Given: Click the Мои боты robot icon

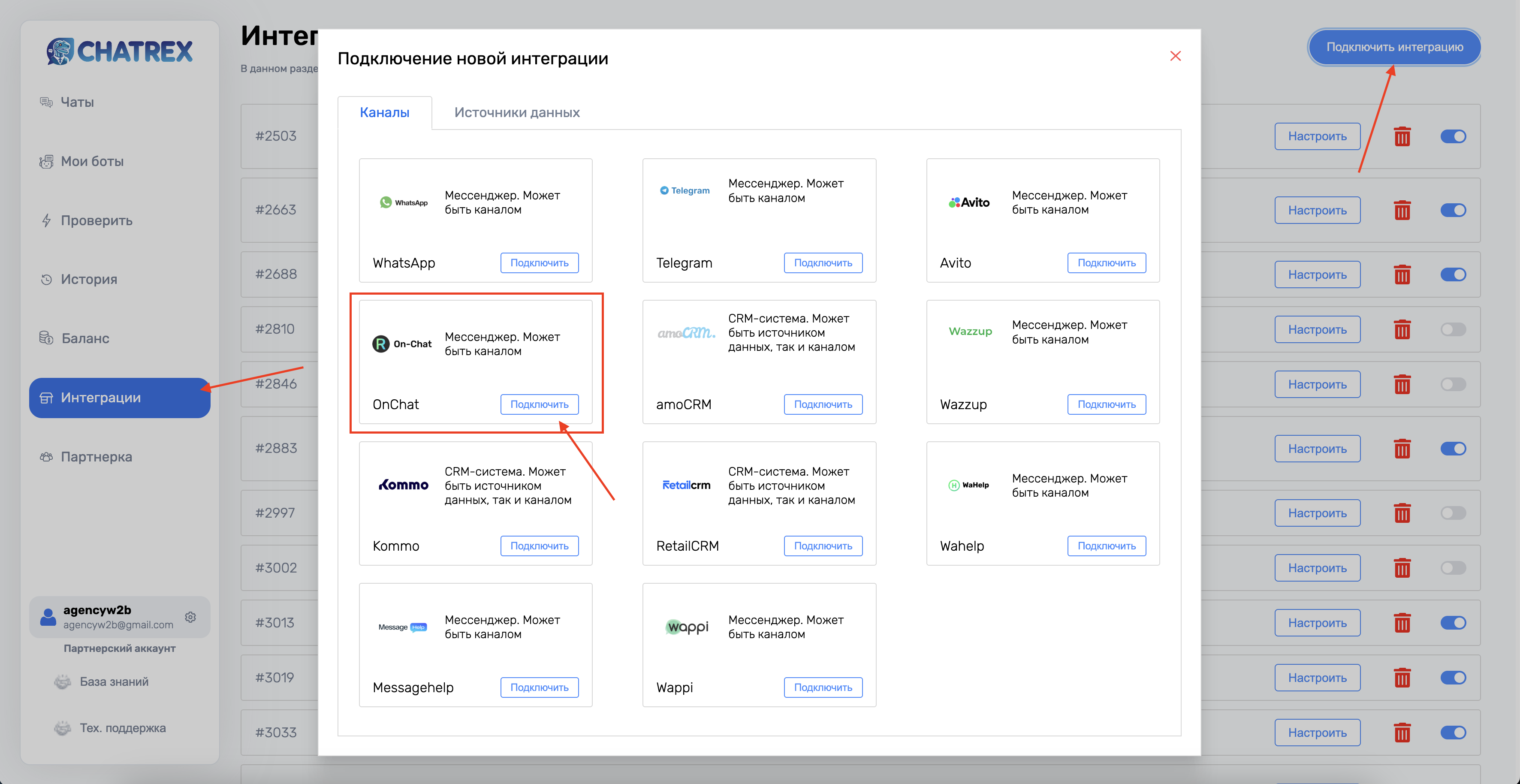Looking at the screenshot, I should (x=46, y=161).
